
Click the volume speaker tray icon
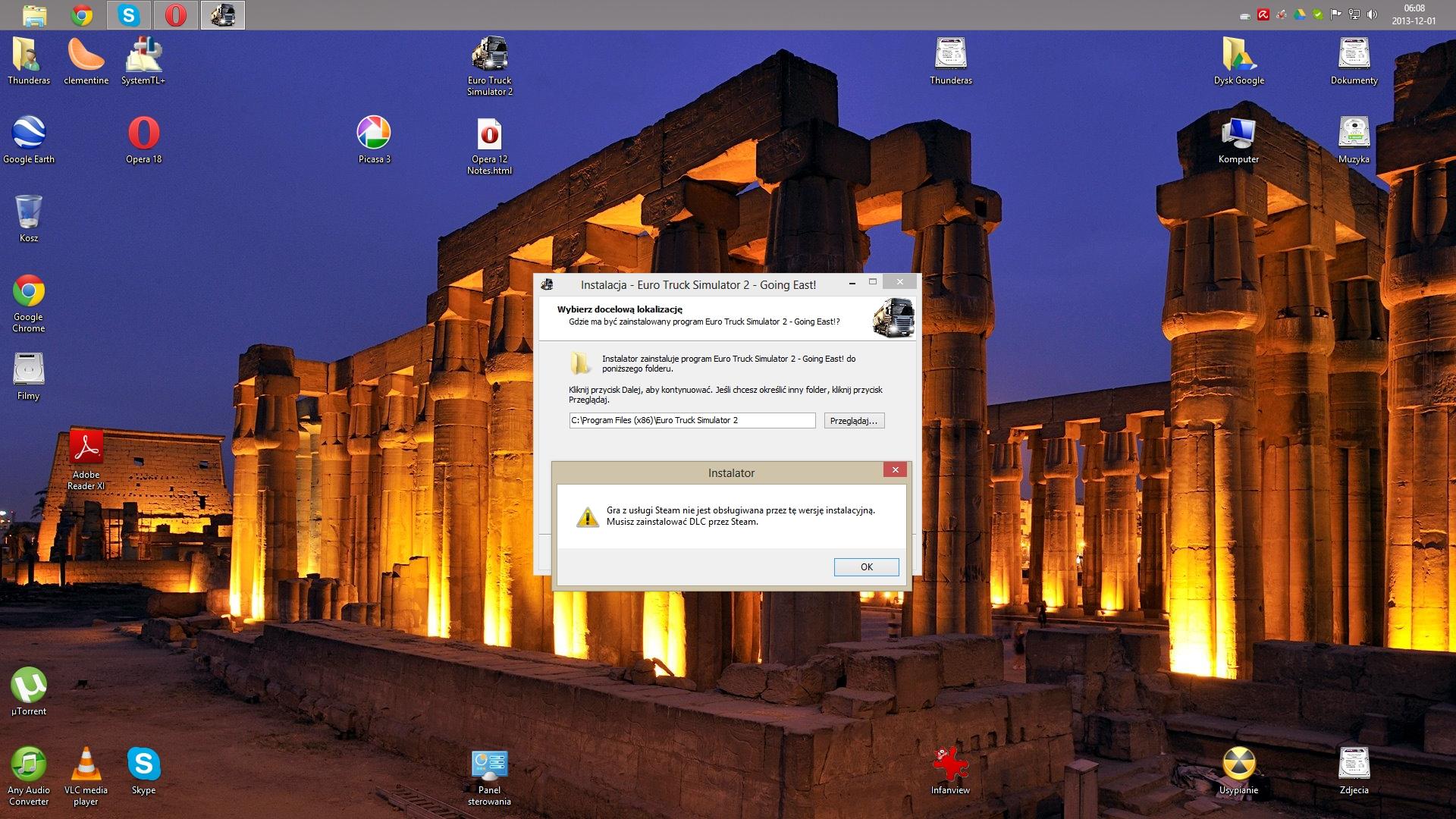pyautogui.click(x=1372, y=14)
